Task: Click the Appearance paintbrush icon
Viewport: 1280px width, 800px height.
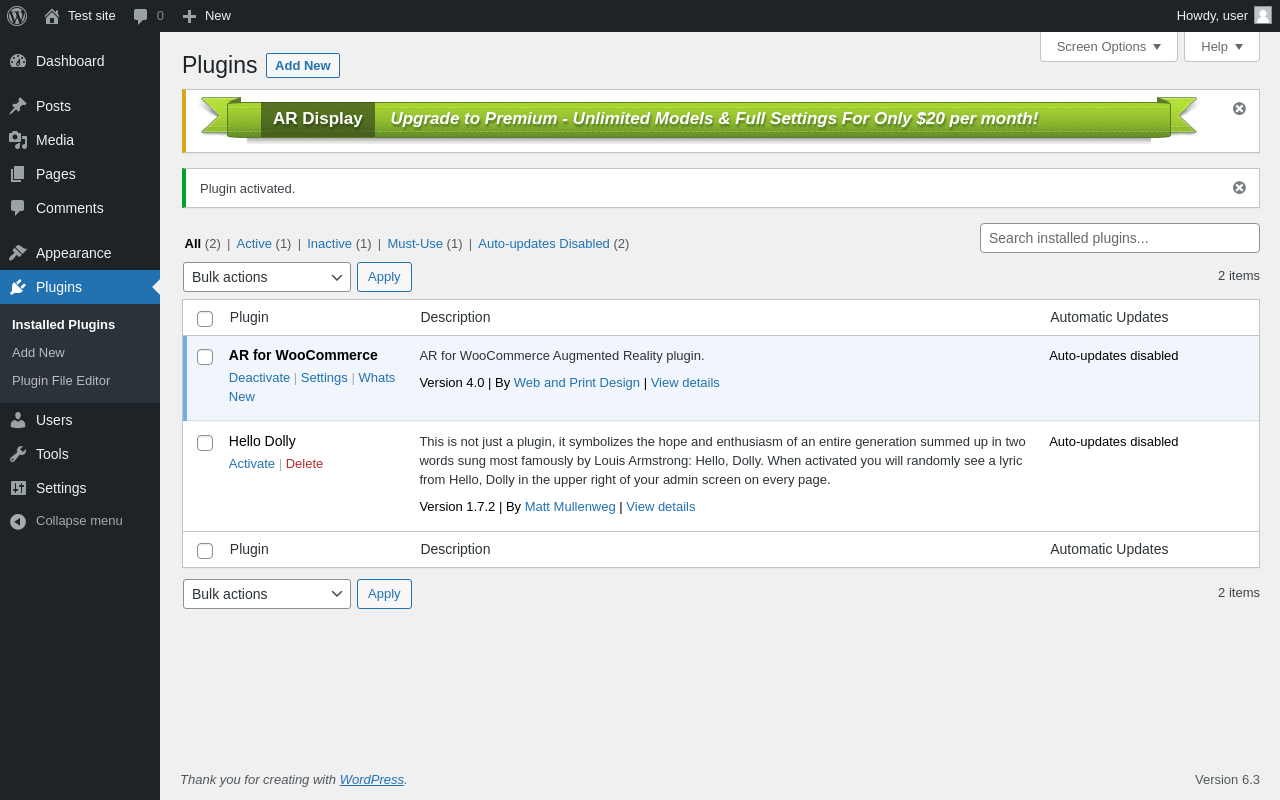Action: 18,253
